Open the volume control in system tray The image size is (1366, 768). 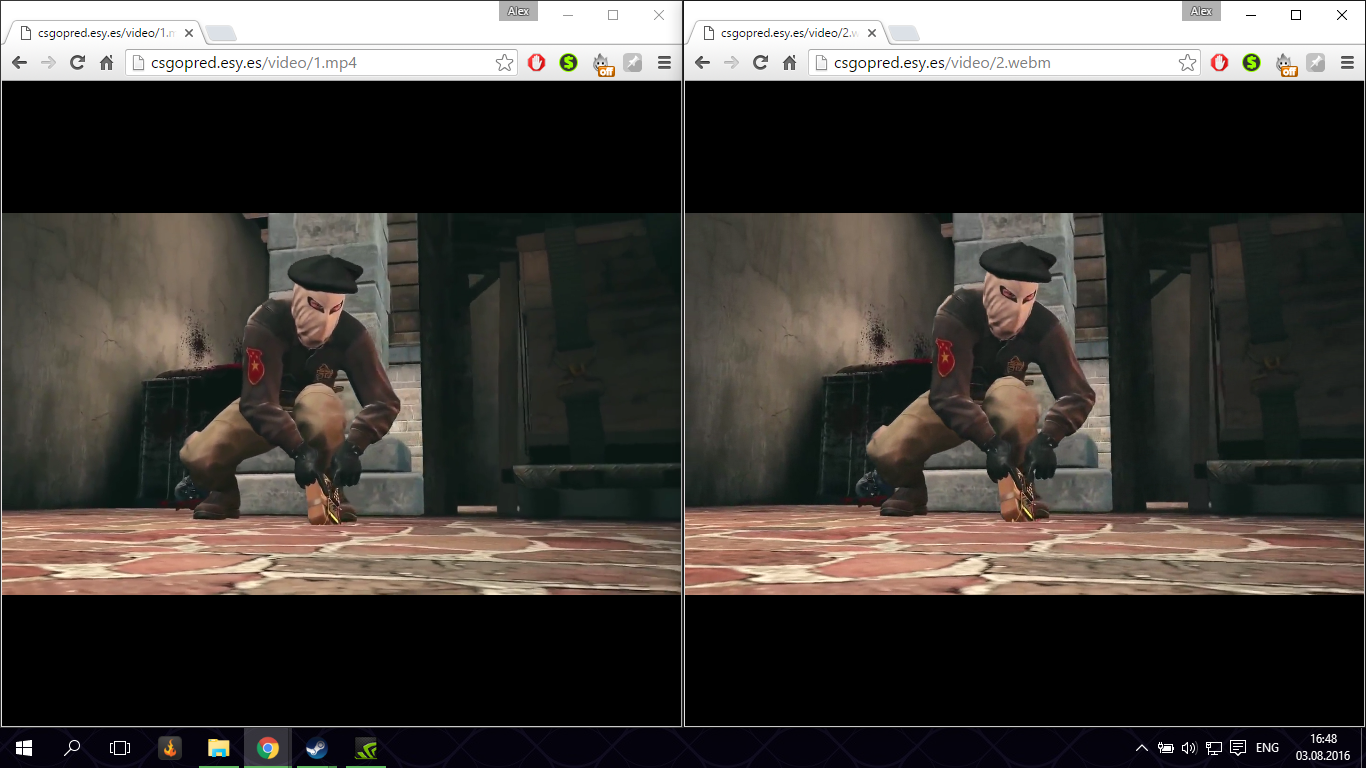(x=1189, y=748)
